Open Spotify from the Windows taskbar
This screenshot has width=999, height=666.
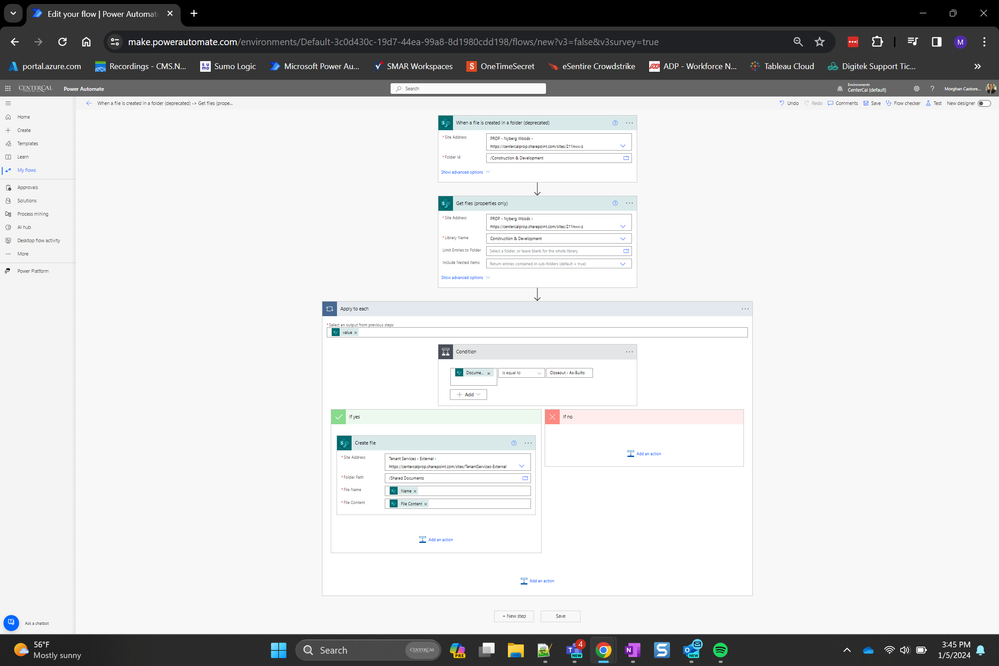720,650
